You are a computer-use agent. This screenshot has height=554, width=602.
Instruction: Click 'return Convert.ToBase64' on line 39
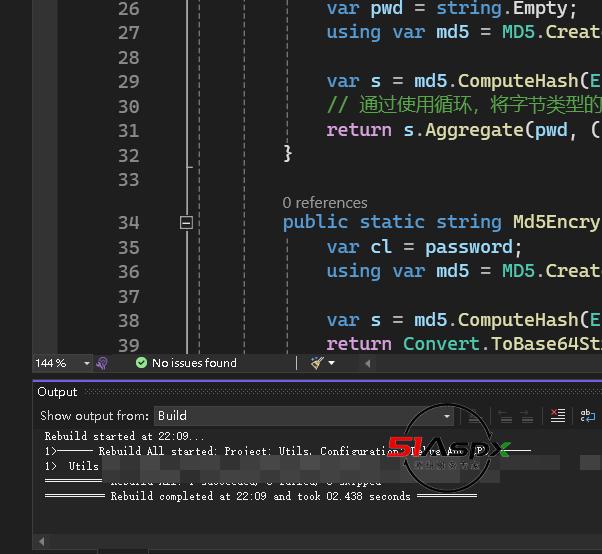pyautogui.click(x=464, y=344)
